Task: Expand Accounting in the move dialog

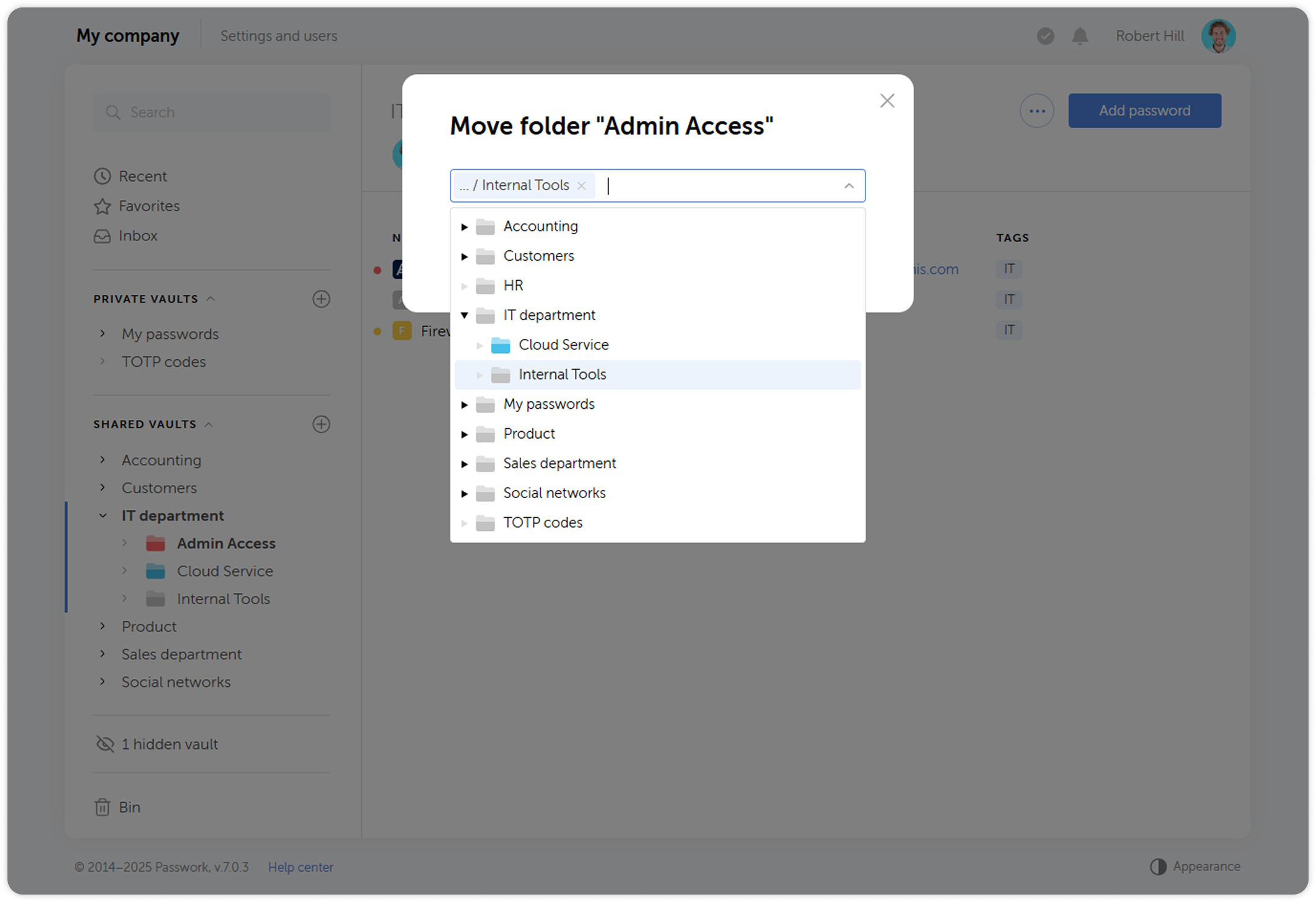Action: tap(465, 226)
